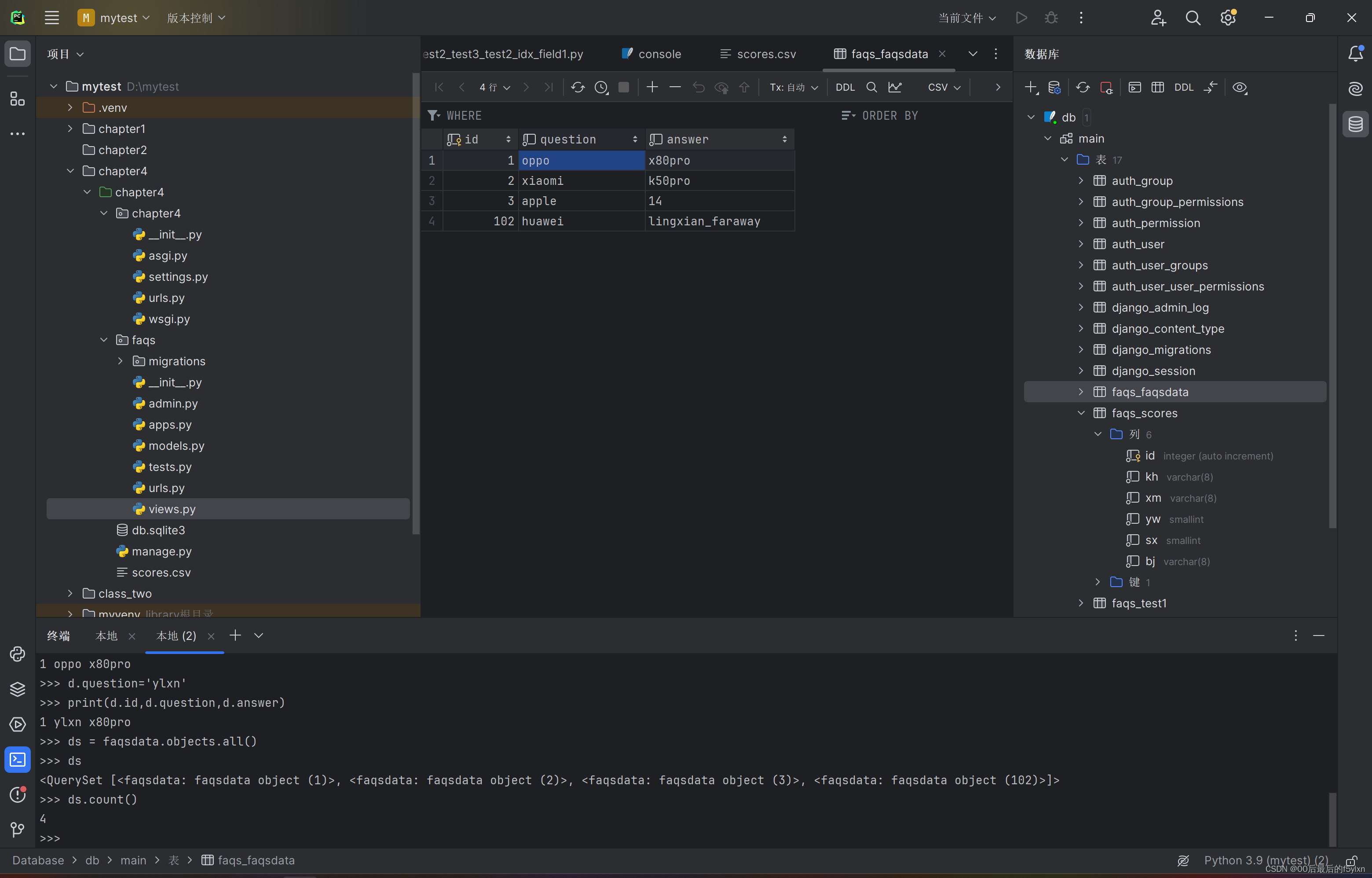Toggle the object preview eye icon
This screenshot has height=878, width=1372.
pos(1240,87)
